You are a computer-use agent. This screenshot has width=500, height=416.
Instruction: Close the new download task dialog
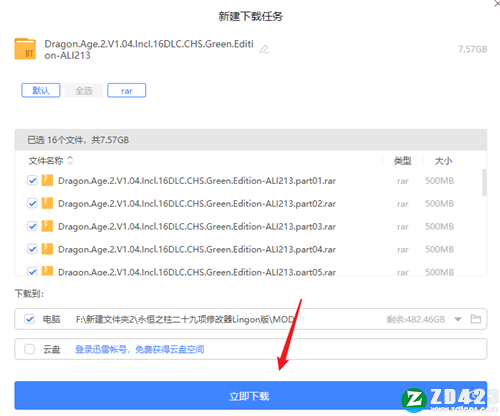coord(496,3)
